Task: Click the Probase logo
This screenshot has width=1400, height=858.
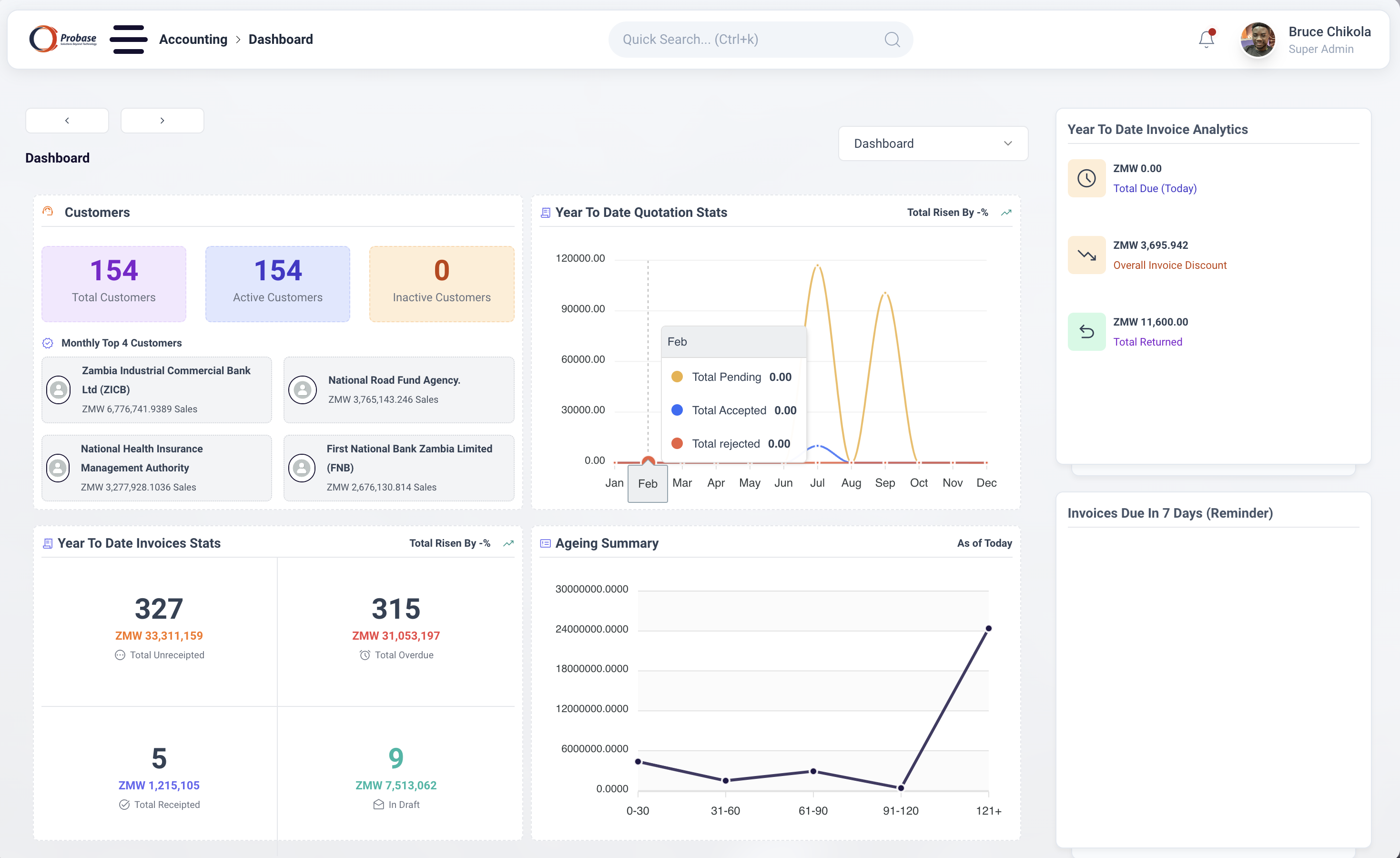Action: click(62, 39)
